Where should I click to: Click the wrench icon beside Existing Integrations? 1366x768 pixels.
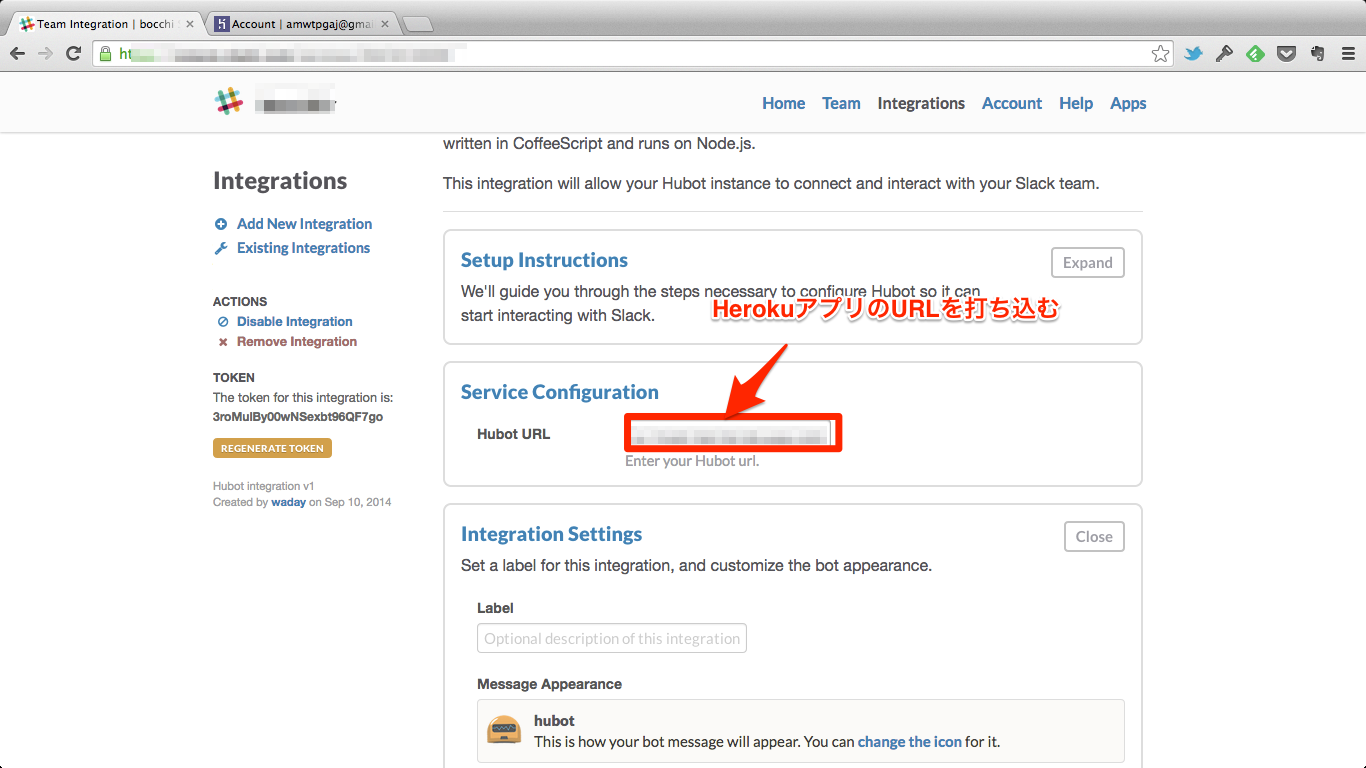coord(221,248)
